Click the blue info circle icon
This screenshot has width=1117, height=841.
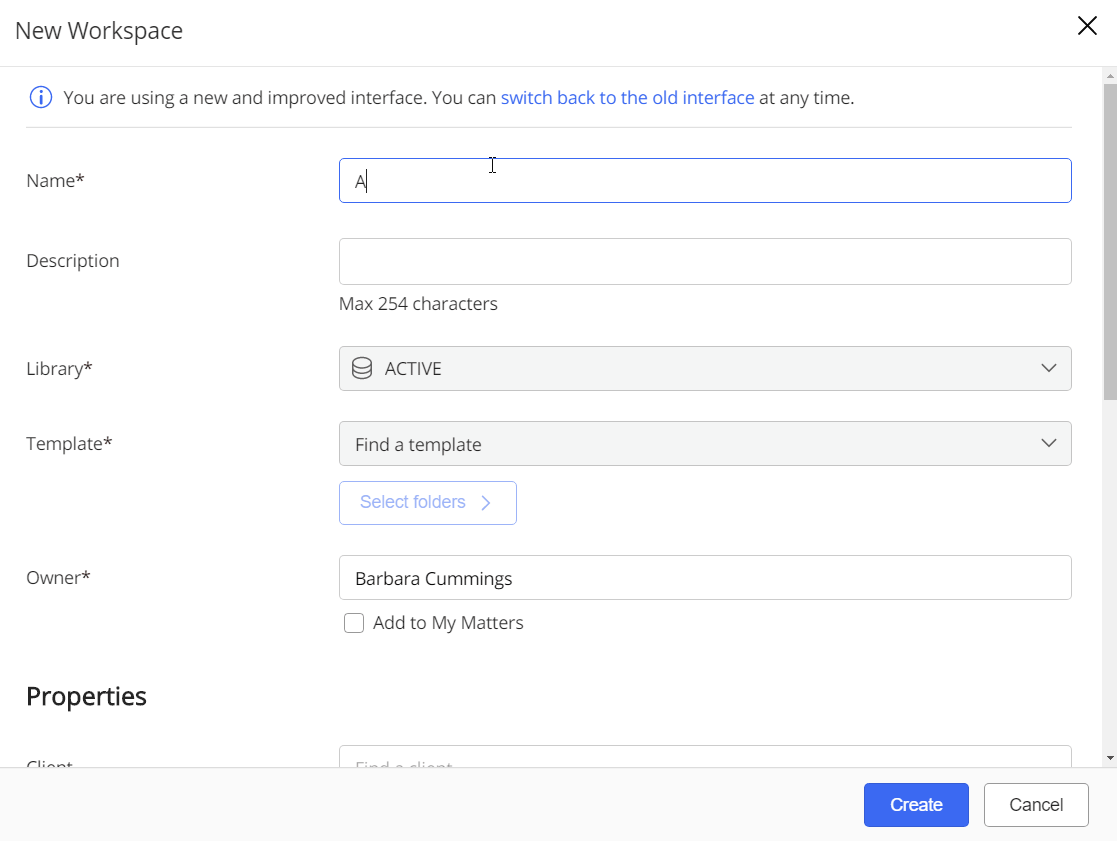point(40,98)
